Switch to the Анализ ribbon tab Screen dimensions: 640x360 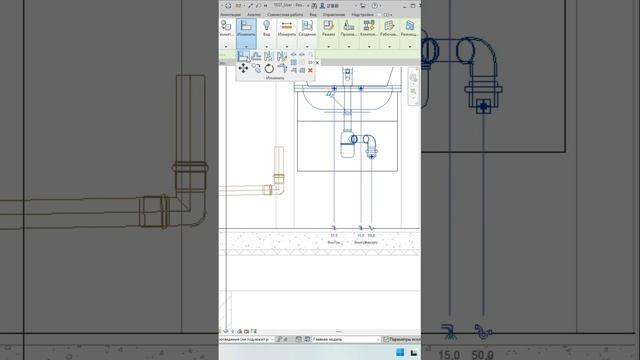pos(253,15)
